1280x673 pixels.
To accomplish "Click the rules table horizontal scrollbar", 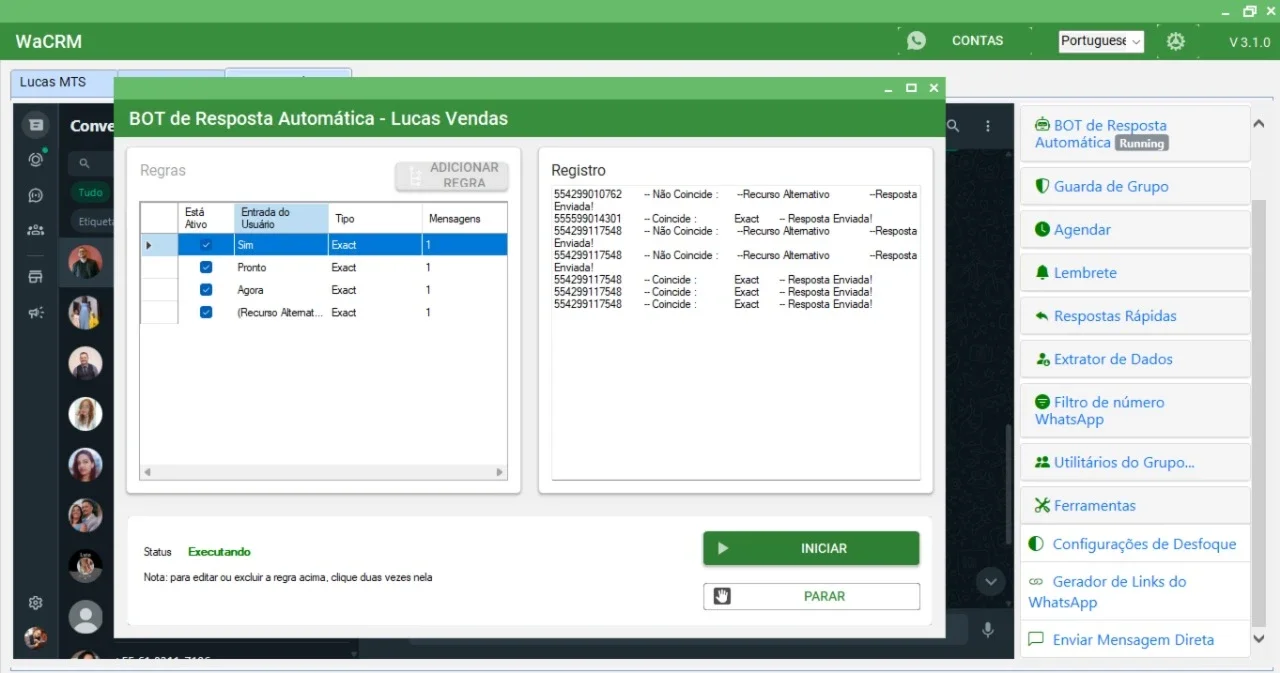I will (324, 472).
